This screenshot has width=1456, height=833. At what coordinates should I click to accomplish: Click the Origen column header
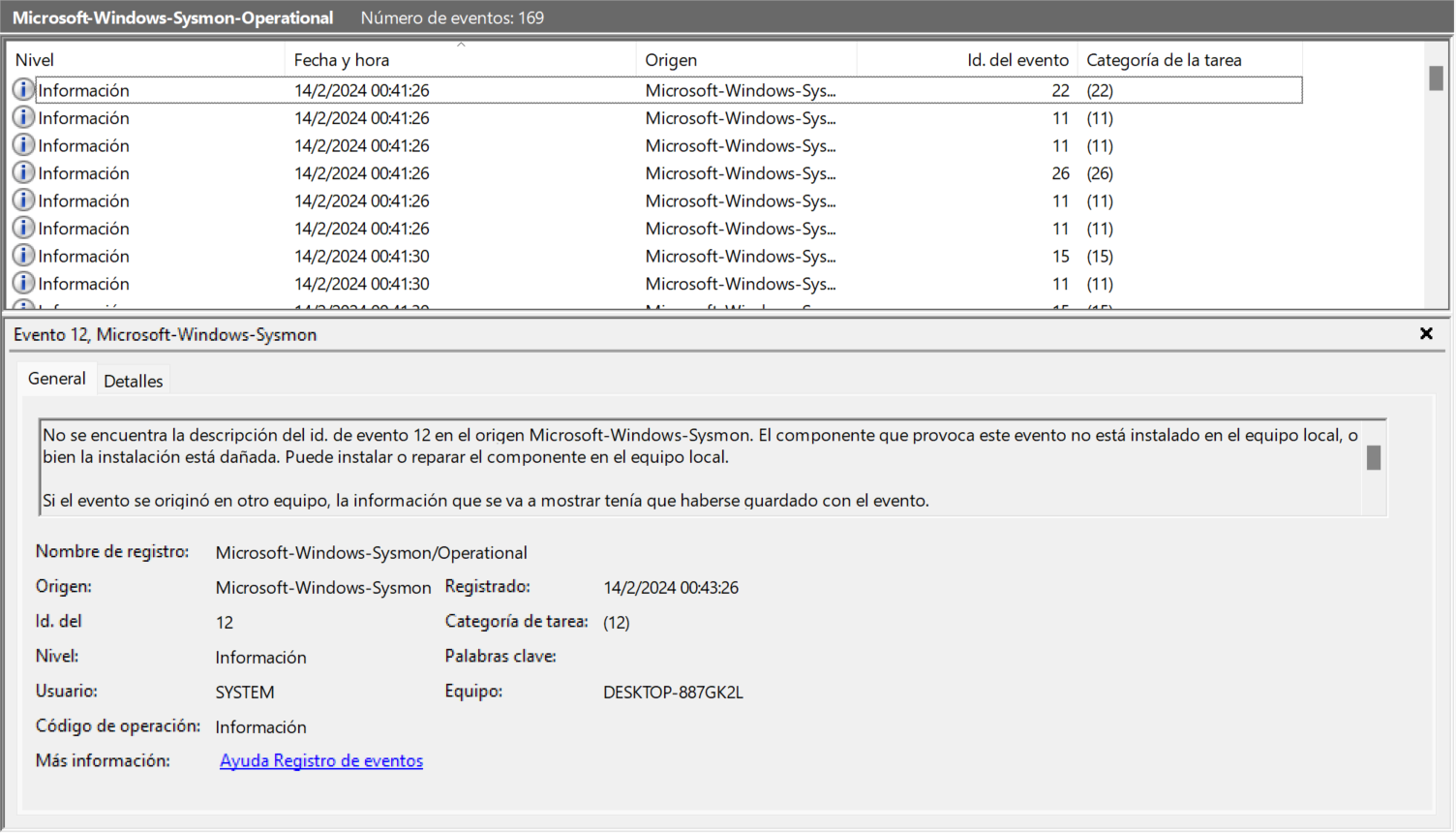point(746,60)
